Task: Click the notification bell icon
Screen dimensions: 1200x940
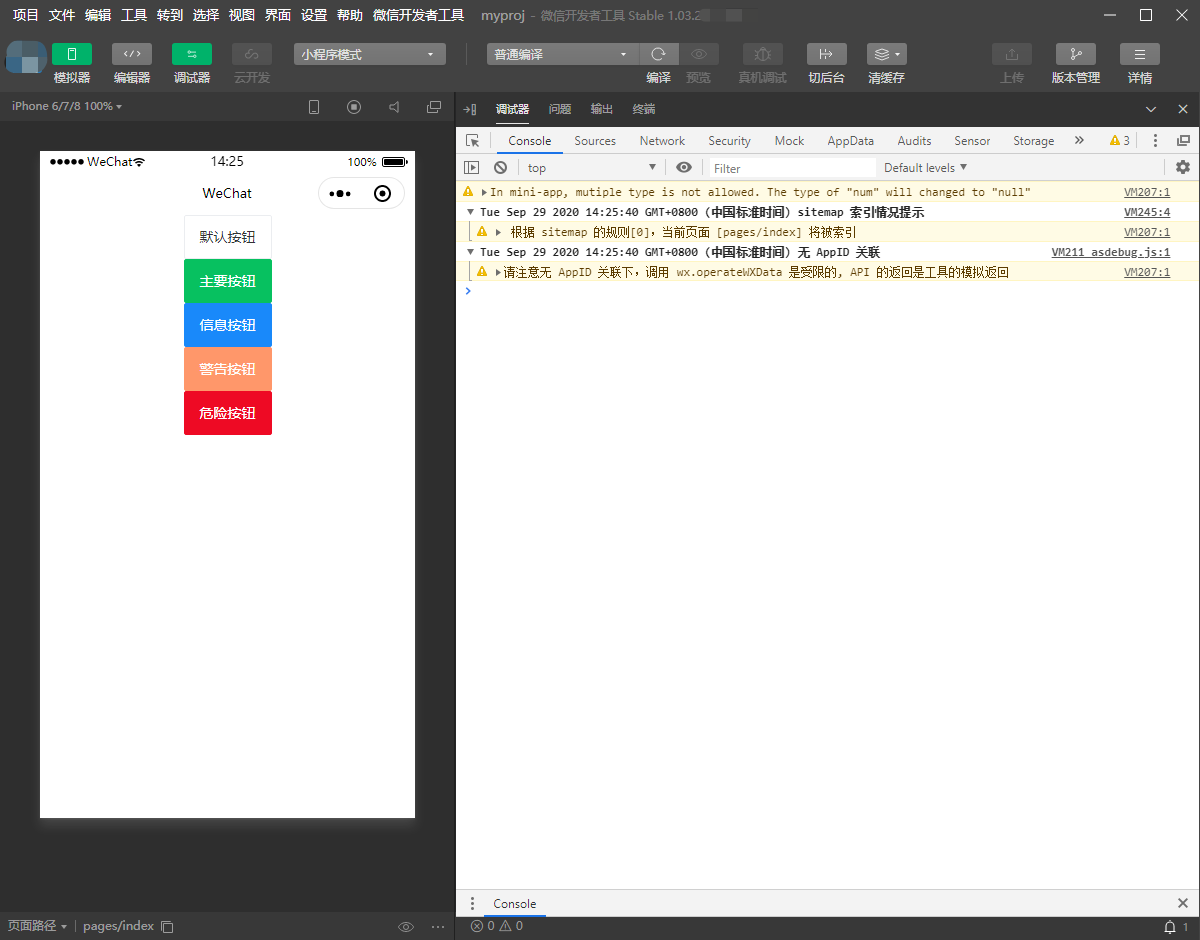Action: (1169, 926)
